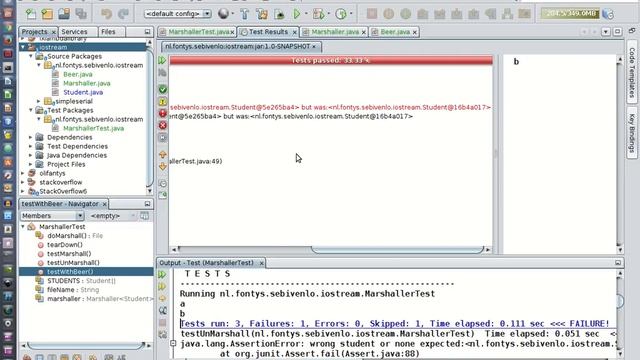Close the Test Results tab

(294, 32)
